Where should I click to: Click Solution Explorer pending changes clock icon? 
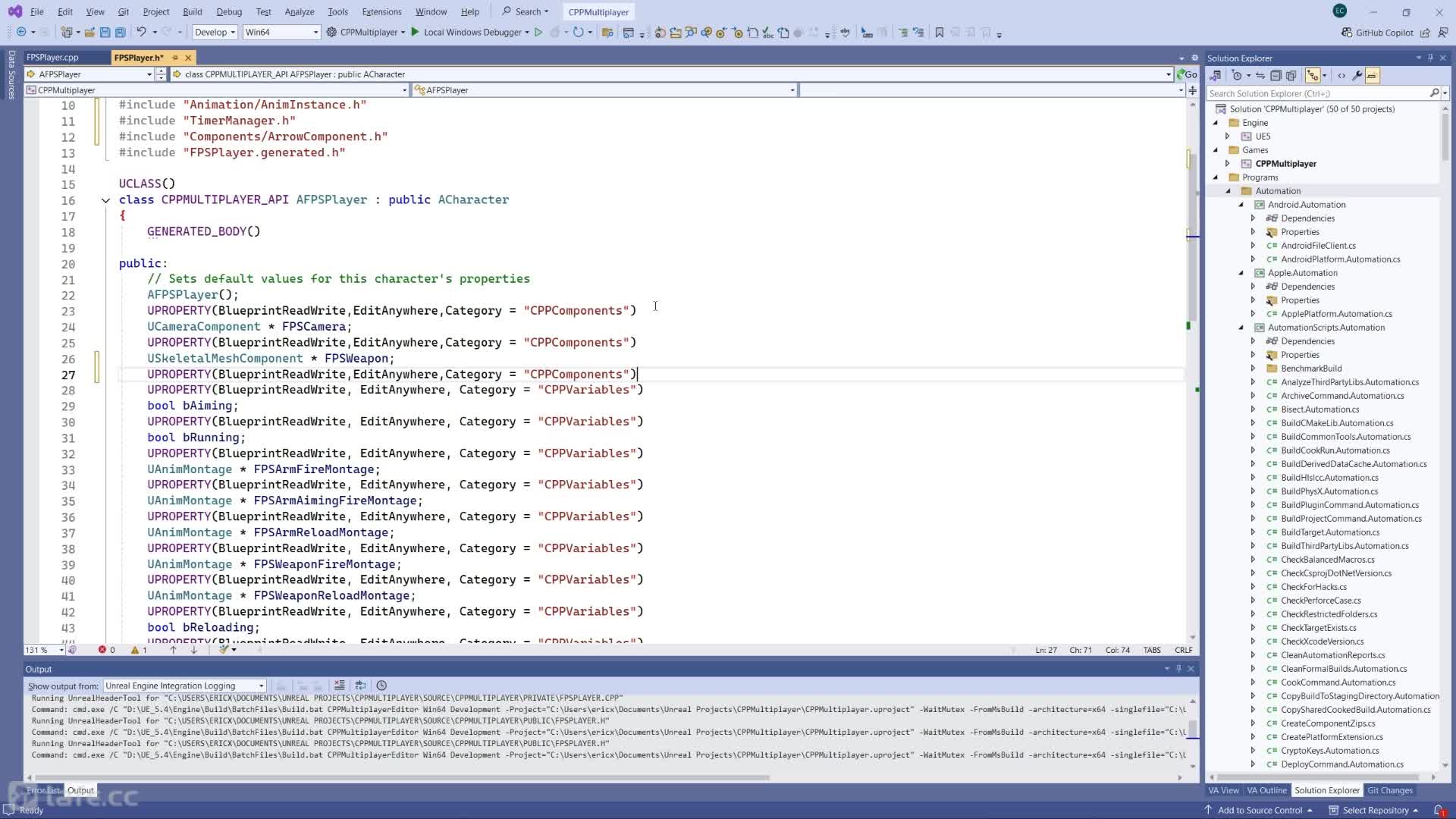(x=1237, y=76)
